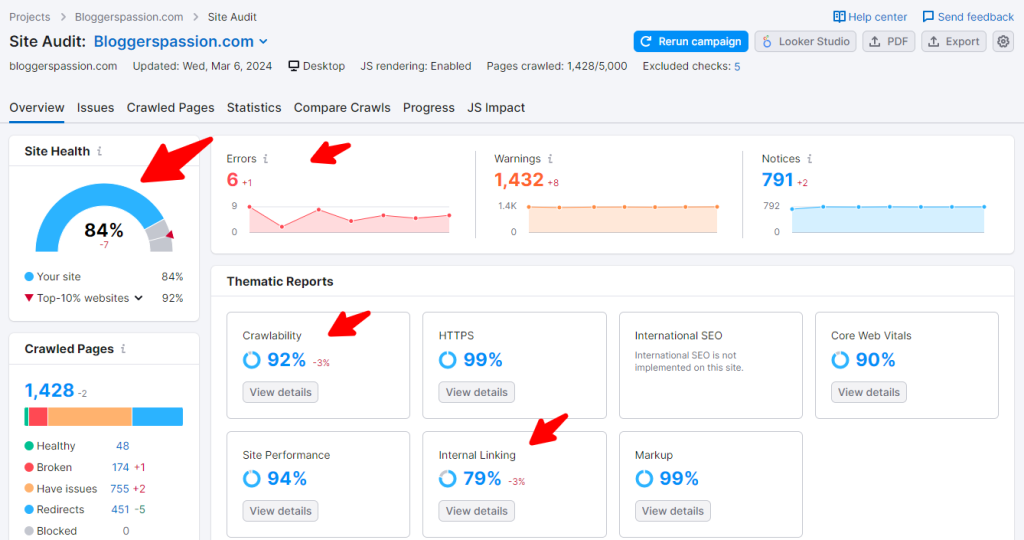Switch to the Statistics tab
Screen dimensions: 1024x540
point(254,108)
